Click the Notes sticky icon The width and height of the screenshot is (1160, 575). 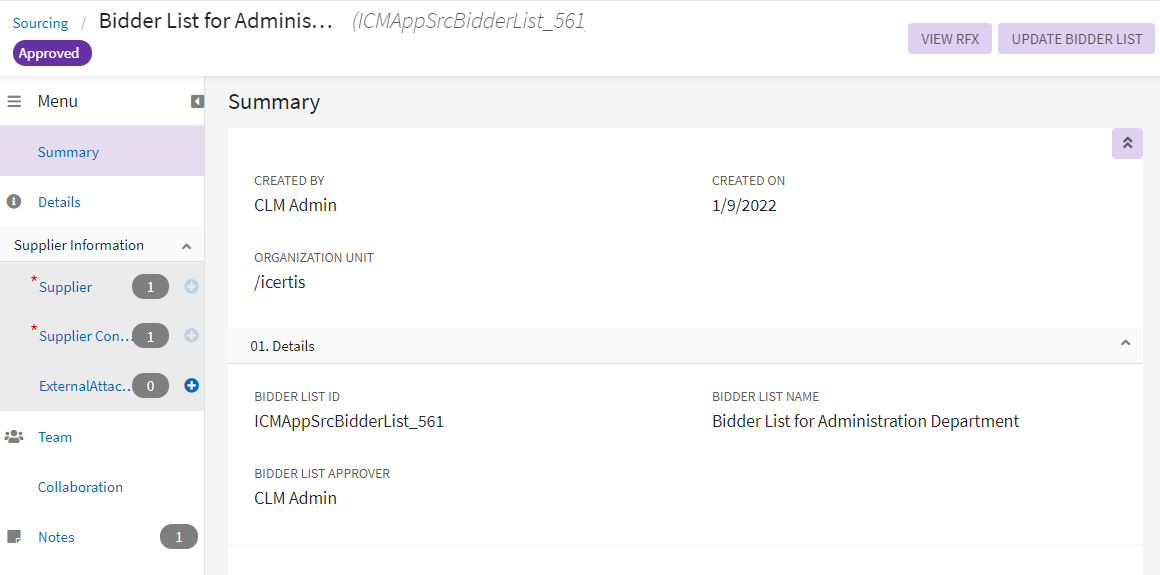(x=14, y=537)
